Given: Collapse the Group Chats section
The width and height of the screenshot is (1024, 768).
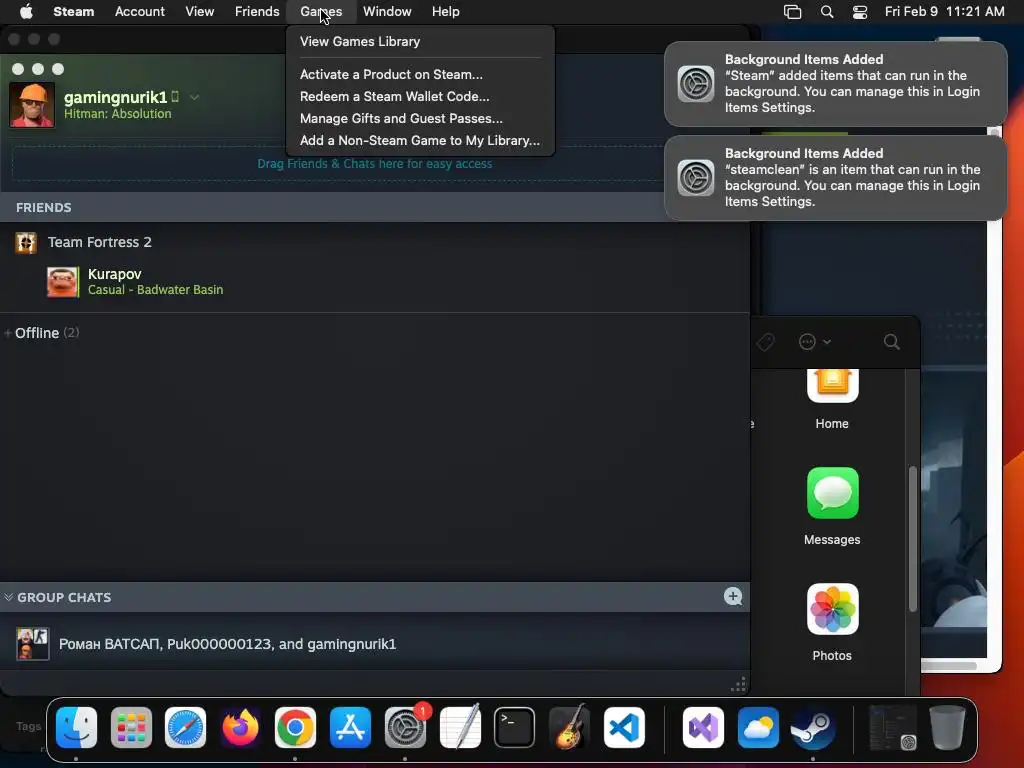Looking at the screenshot, I should pos(8,597).
